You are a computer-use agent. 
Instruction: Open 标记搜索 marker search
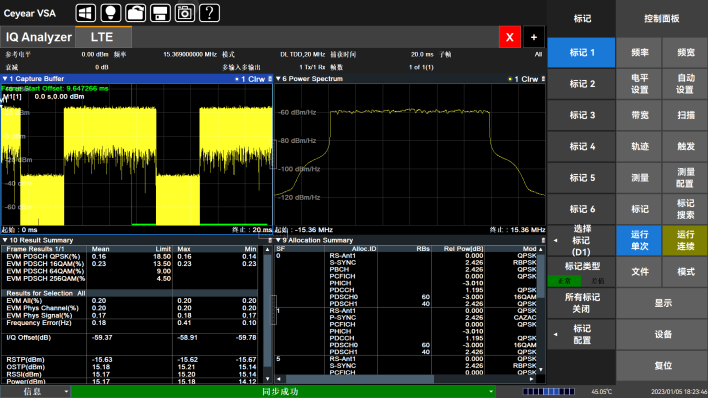click(x=685, y=209)
